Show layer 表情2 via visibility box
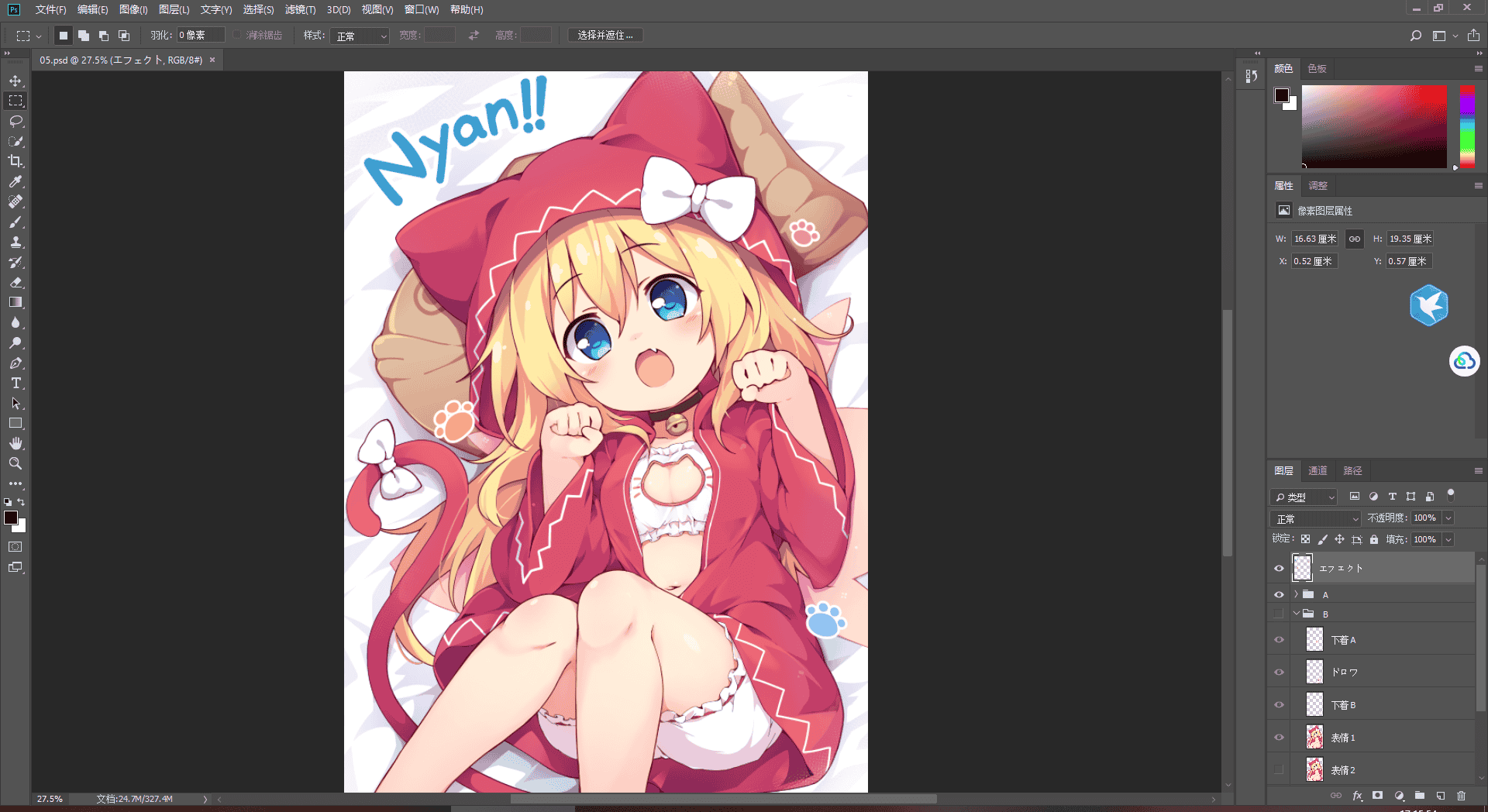Screen dimensions: 1488x812 [x=1279, y=770]
